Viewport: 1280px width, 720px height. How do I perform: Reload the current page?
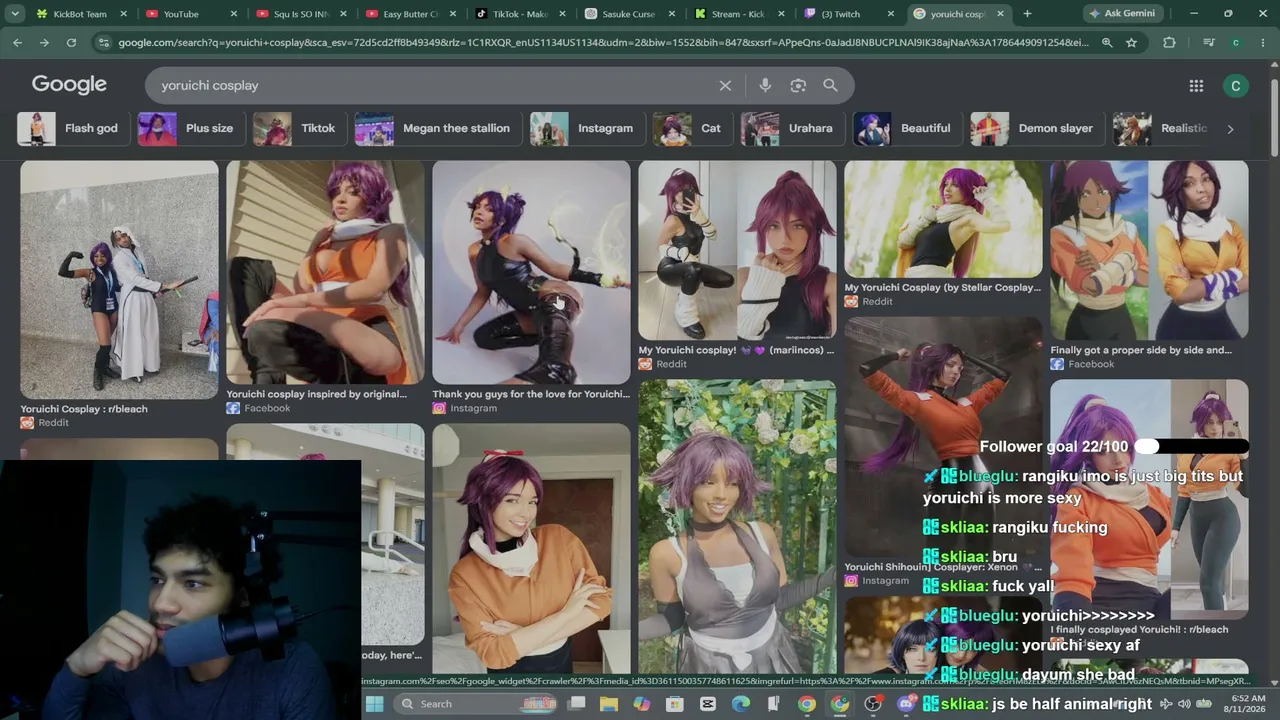point(71,43)
